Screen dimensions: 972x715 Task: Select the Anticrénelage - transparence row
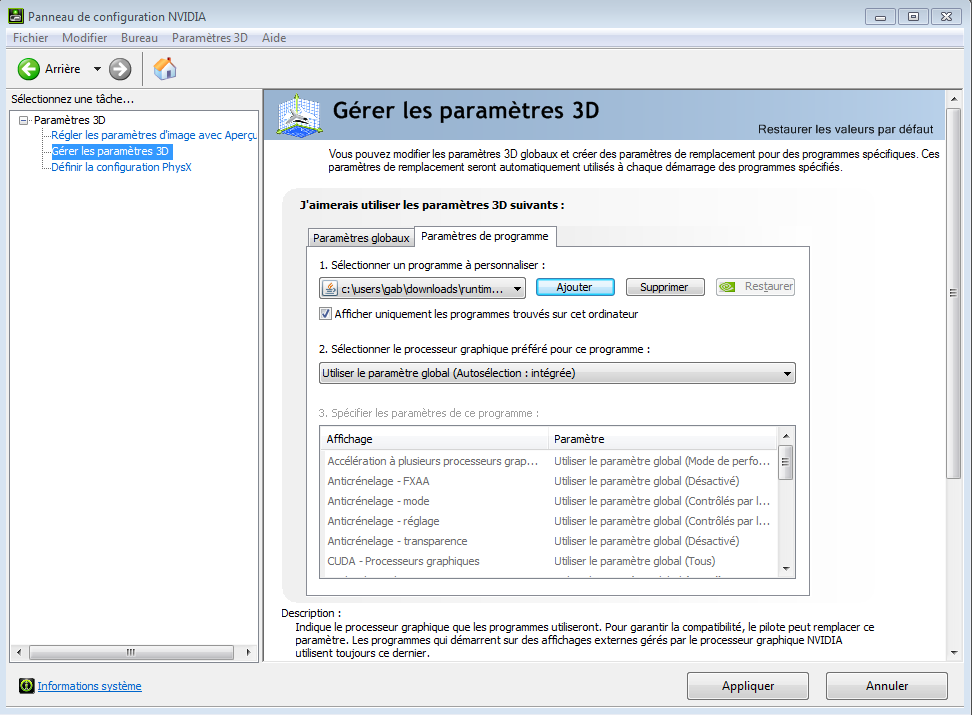(x=549, y=541)
